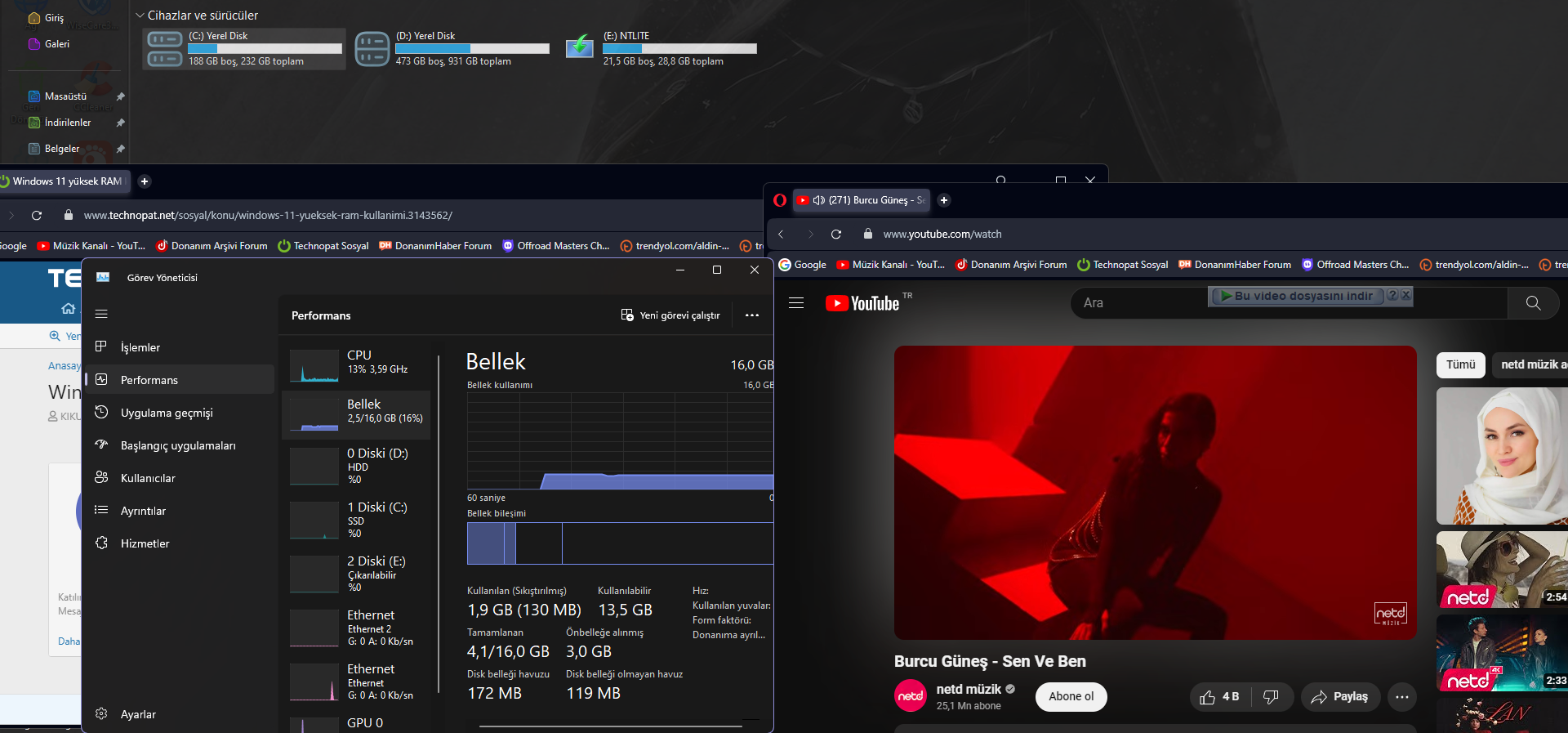Select GPU 0 in the performance list

[x=356, y=723]
